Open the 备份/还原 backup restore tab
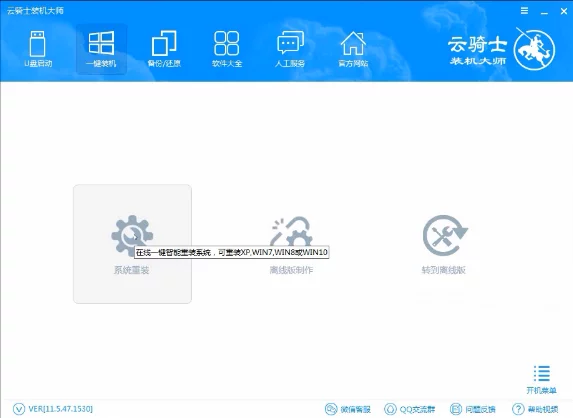 click(164, 49)
